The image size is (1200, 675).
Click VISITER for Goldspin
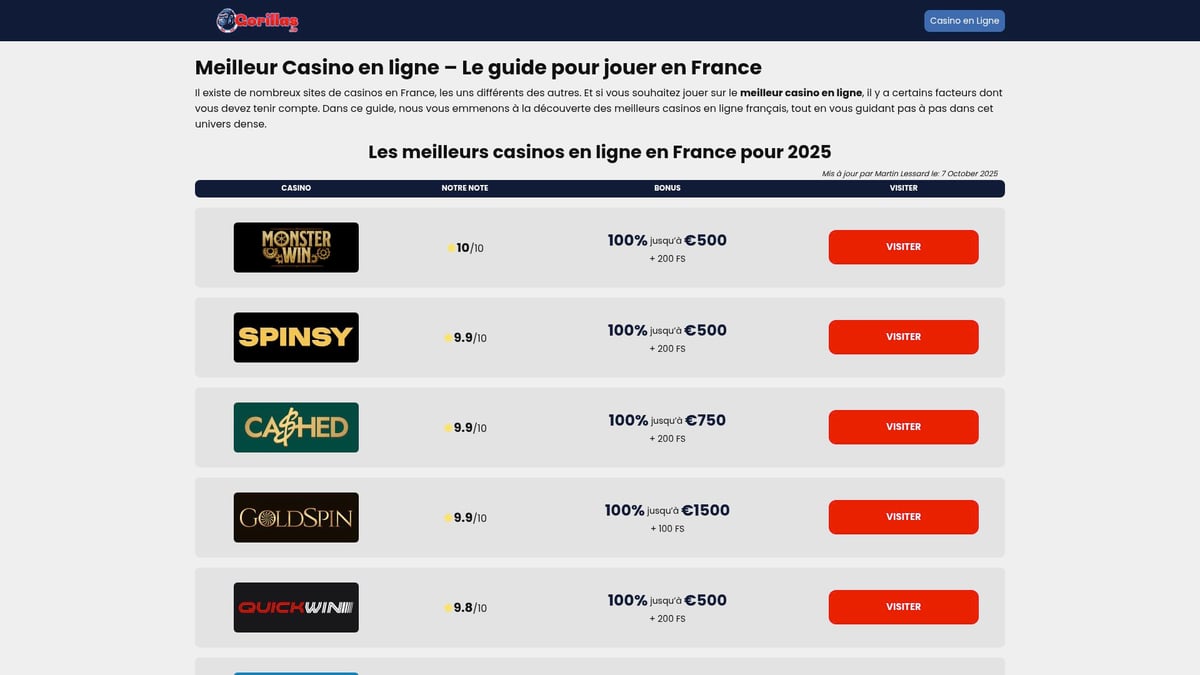click(x=903, y=517)
